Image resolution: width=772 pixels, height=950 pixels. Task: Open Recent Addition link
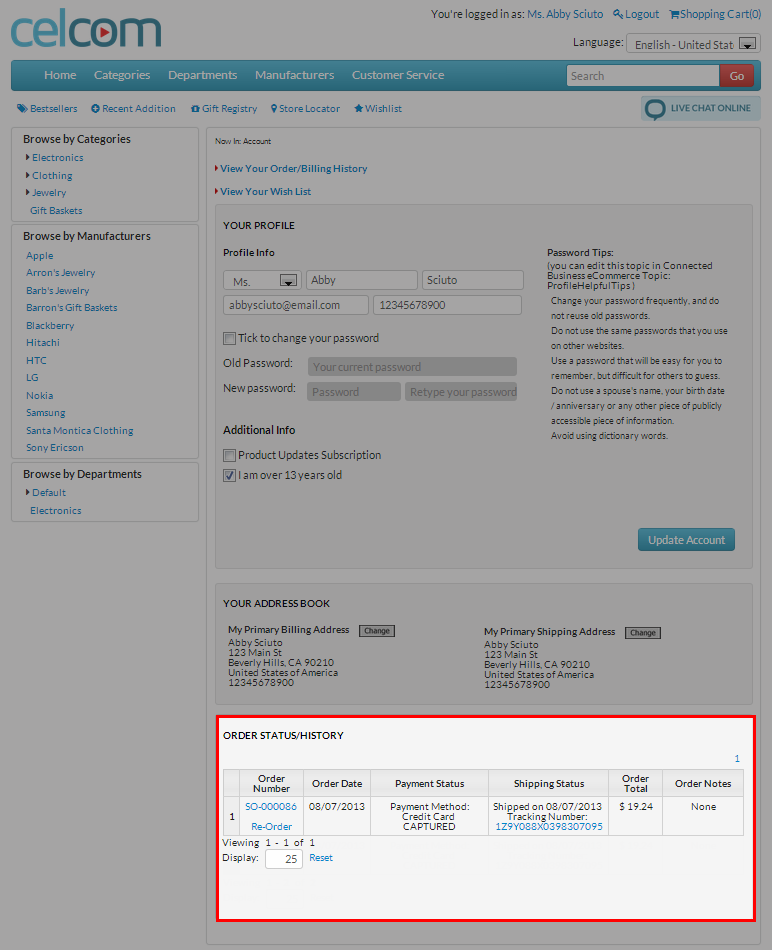[133, 109]
